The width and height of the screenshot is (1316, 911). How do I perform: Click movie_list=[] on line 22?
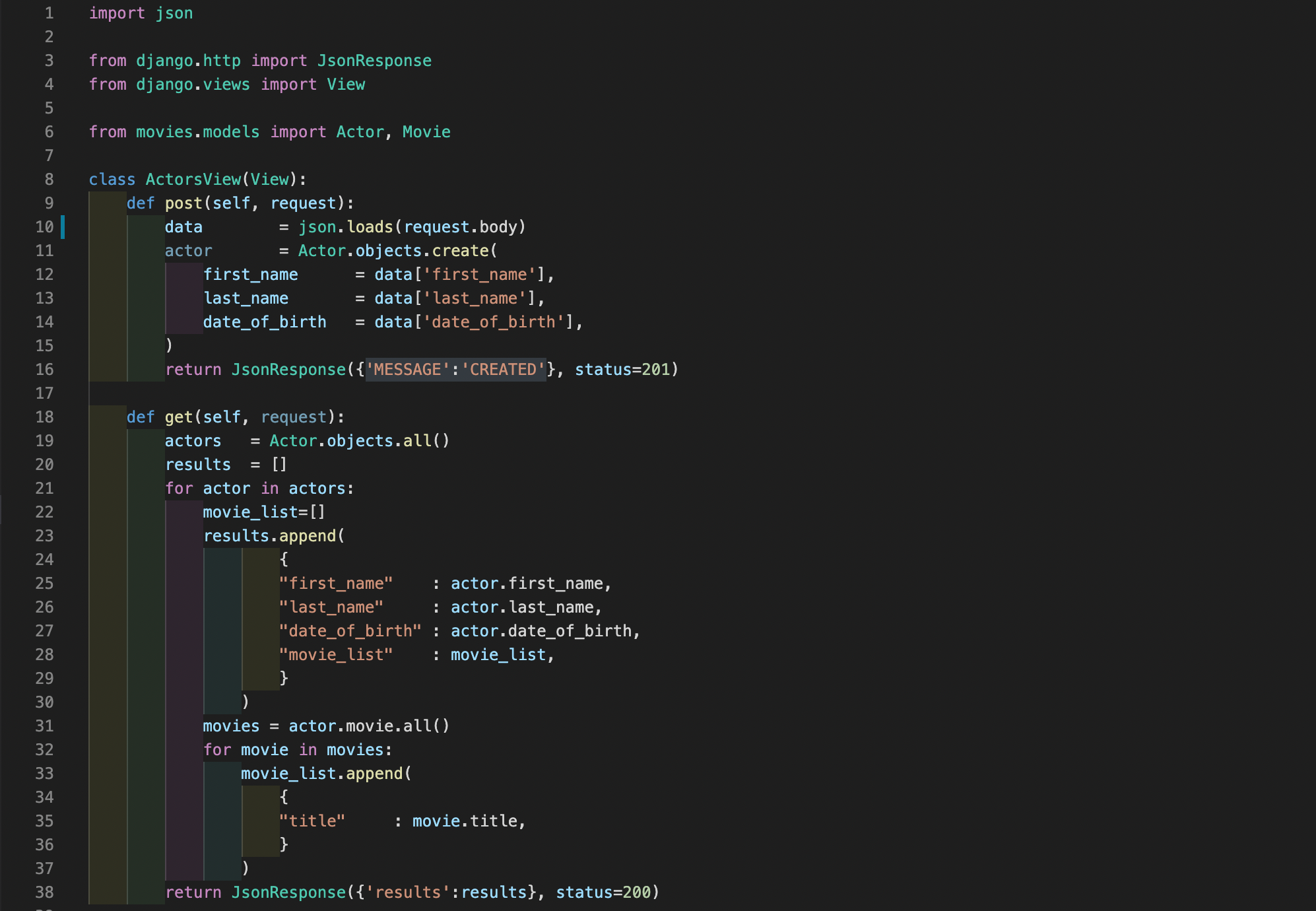pyautogui.click(x=264, y=512)
